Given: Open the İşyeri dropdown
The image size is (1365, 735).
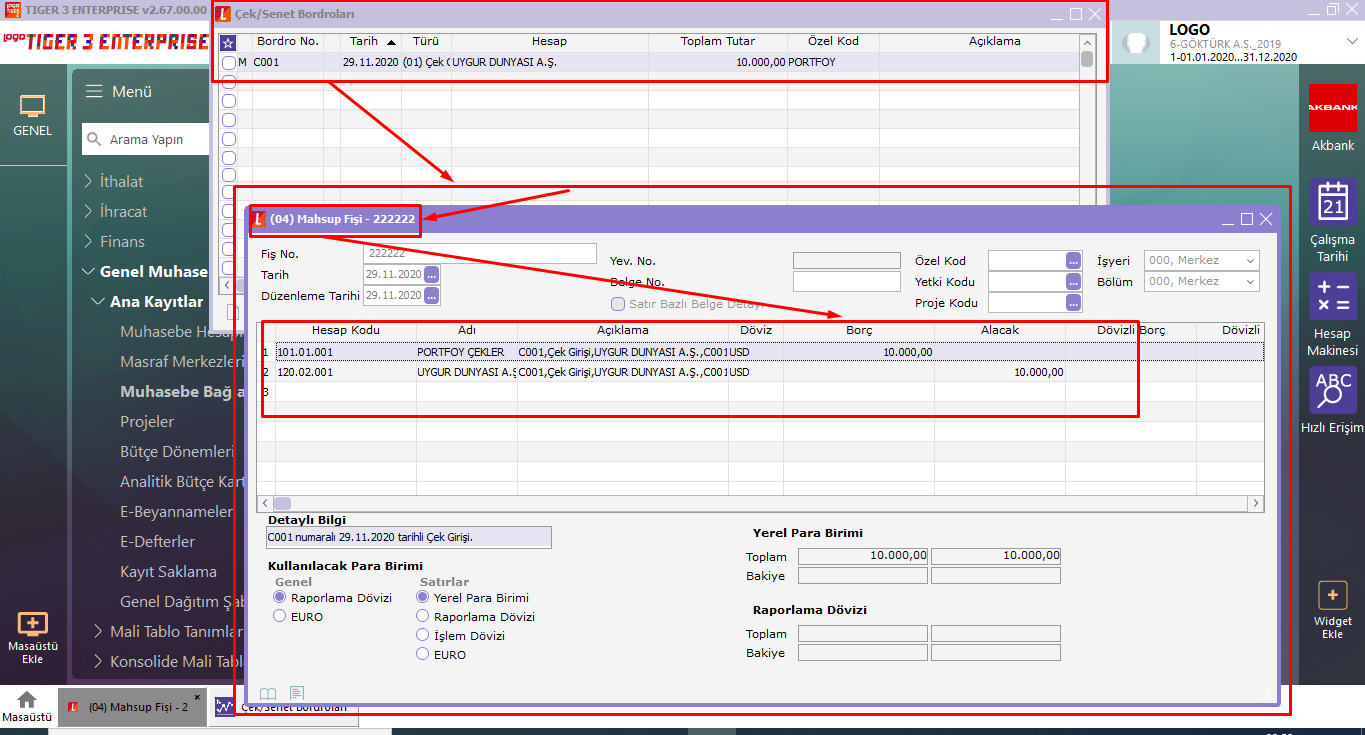Looking at the screenshot, I should point(1201,260).
